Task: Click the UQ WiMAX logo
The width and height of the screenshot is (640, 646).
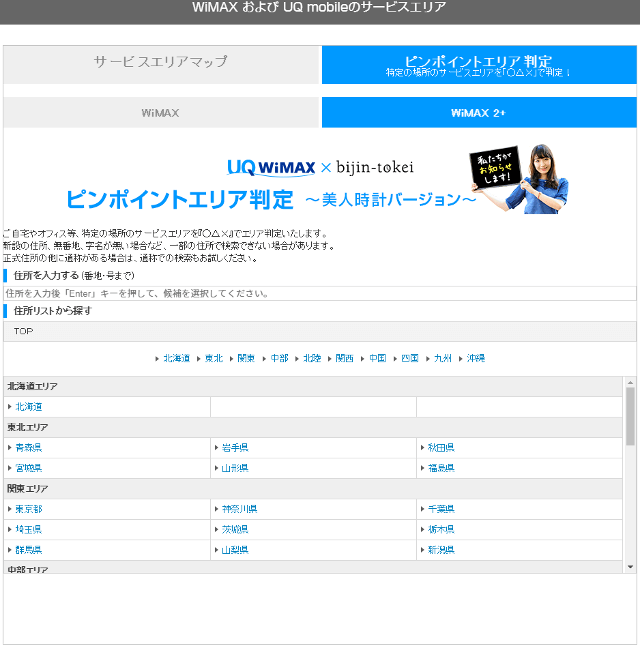Action: click(x=271, y=168)
